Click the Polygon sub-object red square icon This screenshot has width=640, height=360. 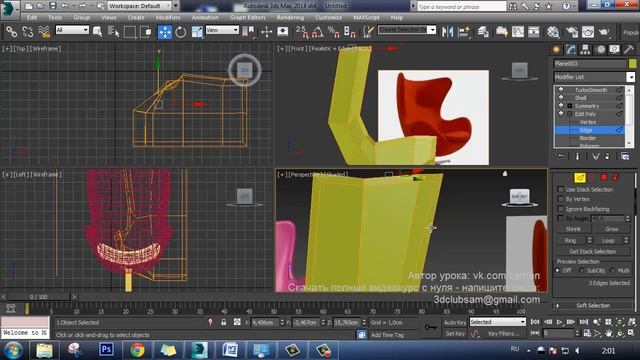tap(604, 177)
